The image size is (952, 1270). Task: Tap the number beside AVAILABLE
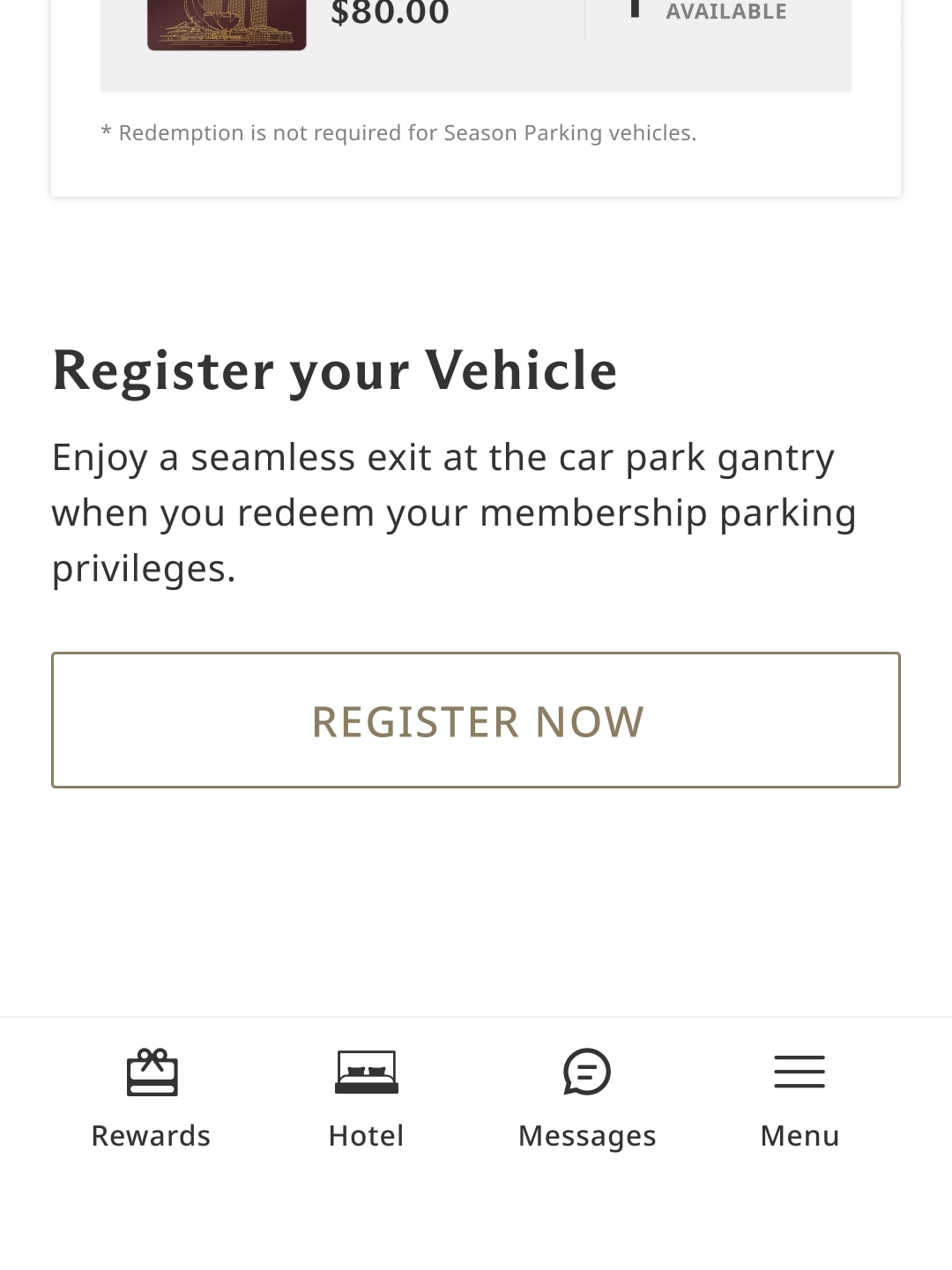click(634, 9)
